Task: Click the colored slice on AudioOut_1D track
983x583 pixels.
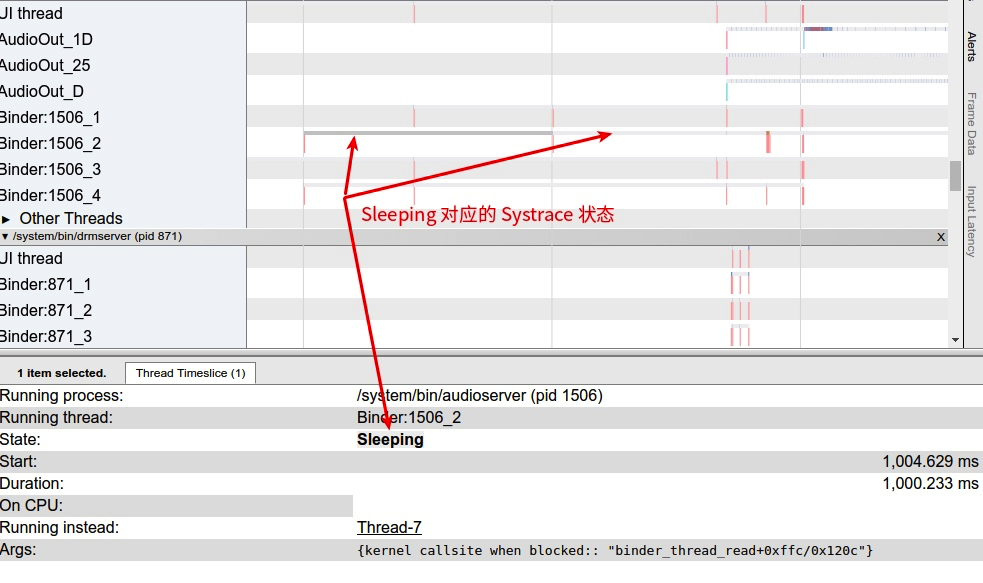Action: (817, 29)
